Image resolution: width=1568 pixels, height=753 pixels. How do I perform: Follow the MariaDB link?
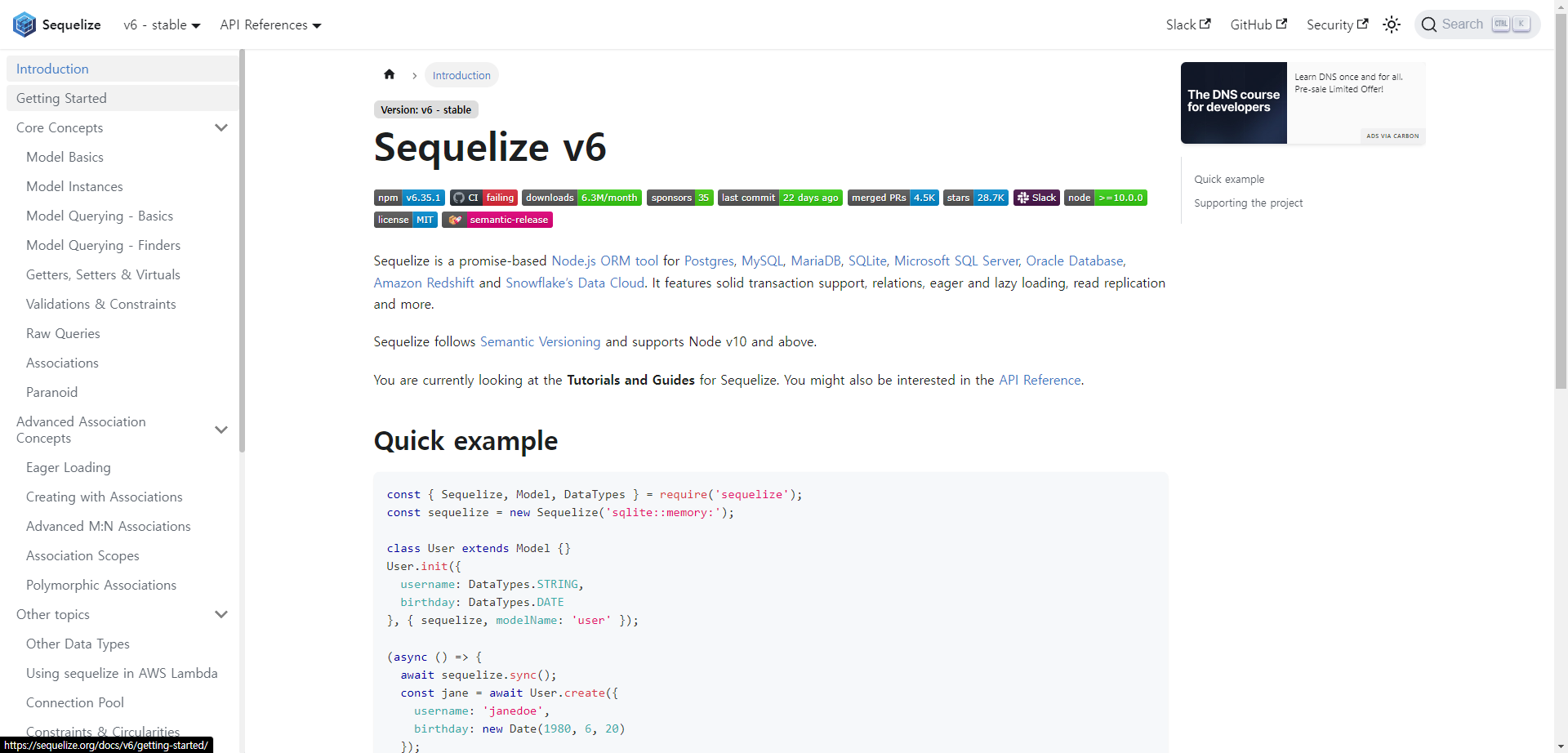815,261
